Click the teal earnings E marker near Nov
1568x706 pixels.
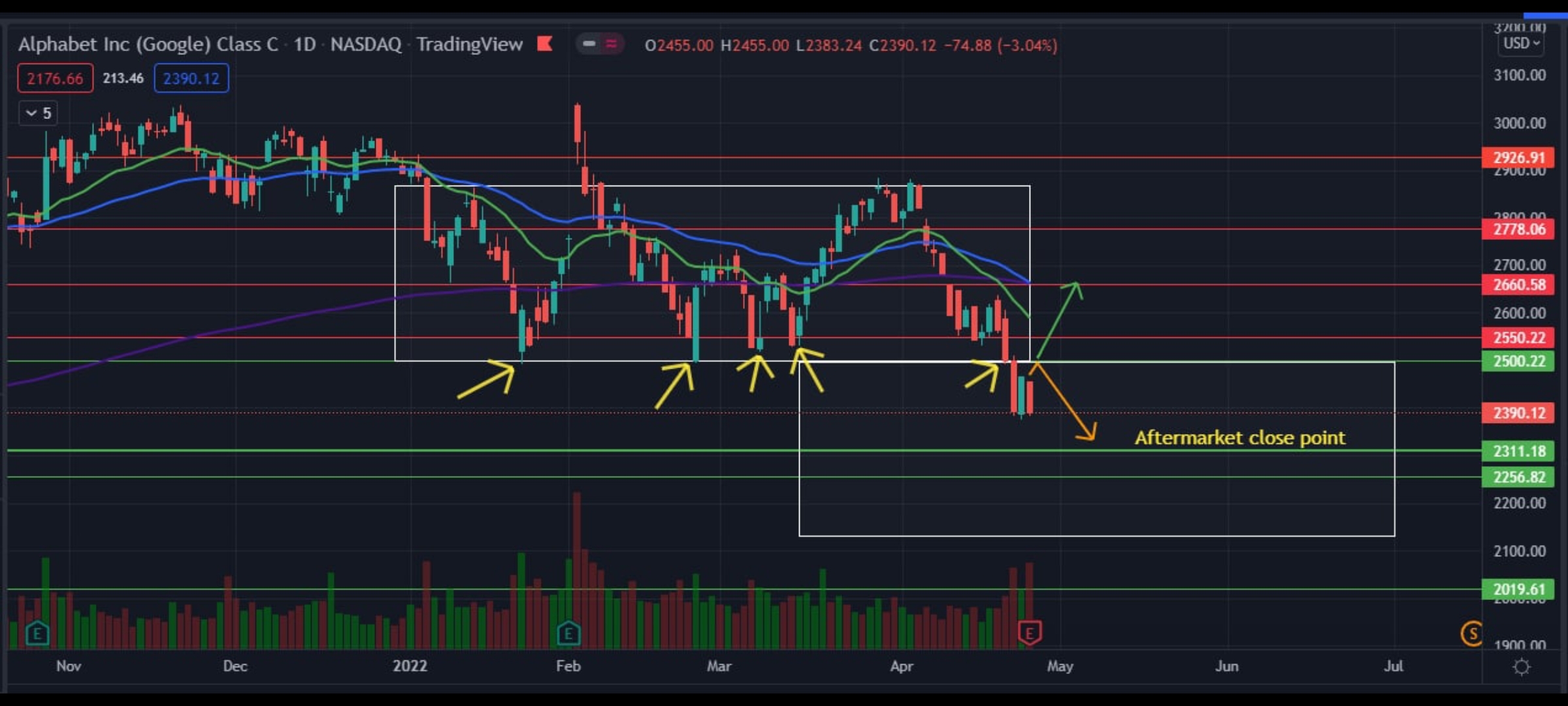(37, 633)
